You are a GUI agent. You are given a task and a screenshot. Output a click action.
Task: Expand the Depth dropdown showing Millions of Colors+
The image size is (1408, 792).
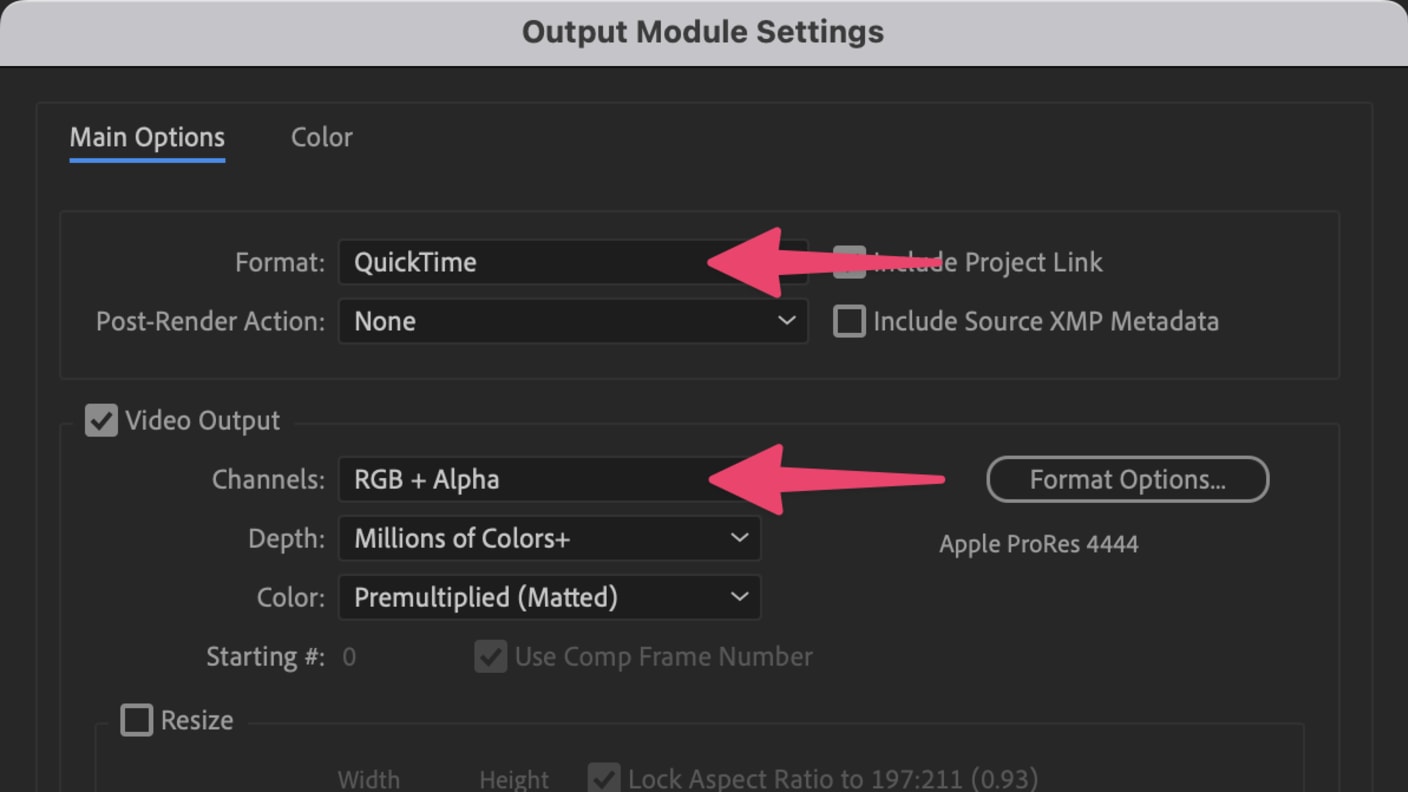click(549, 538)
